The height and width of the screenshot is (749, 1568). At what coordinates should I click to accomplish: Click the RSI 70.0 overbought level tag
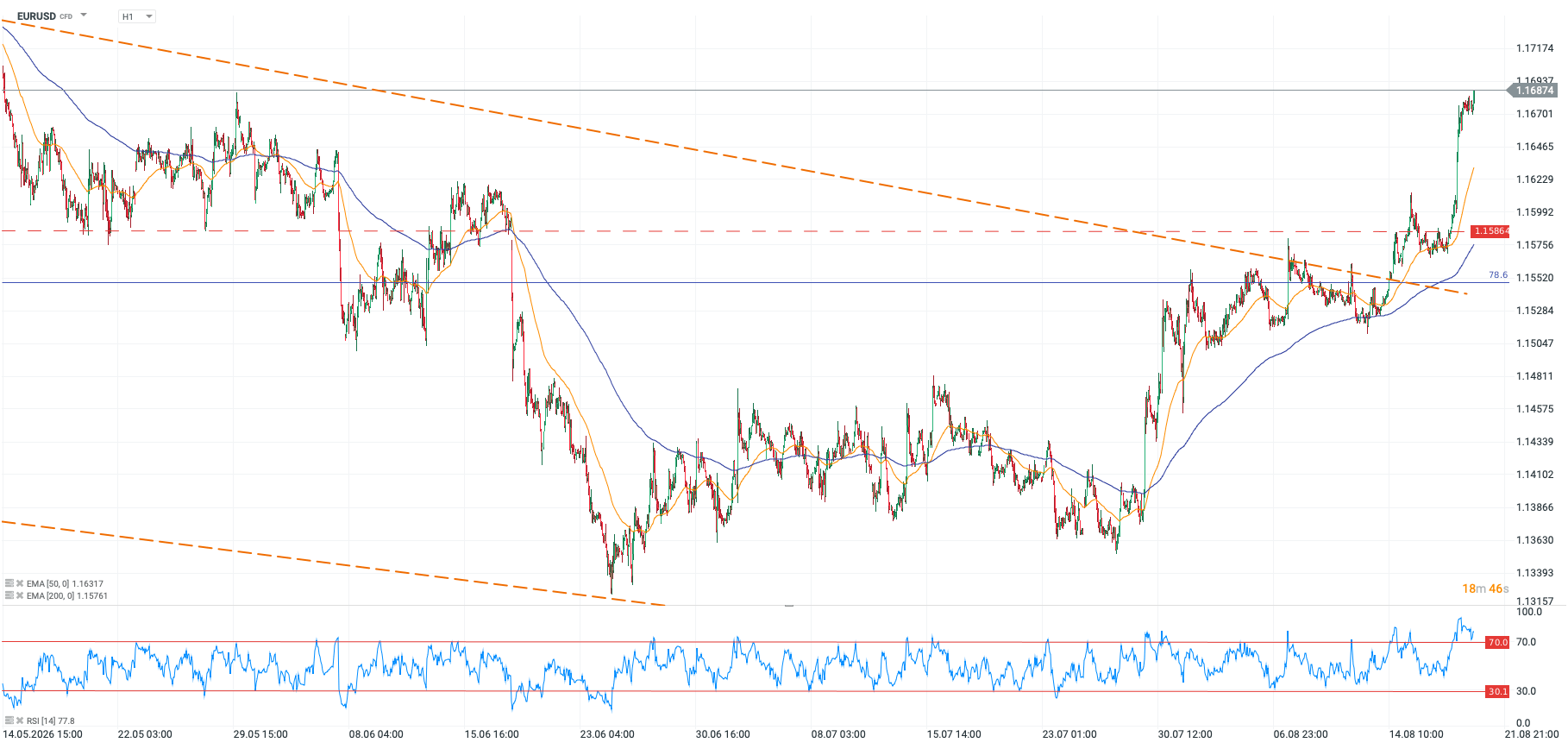(1497, 642)
